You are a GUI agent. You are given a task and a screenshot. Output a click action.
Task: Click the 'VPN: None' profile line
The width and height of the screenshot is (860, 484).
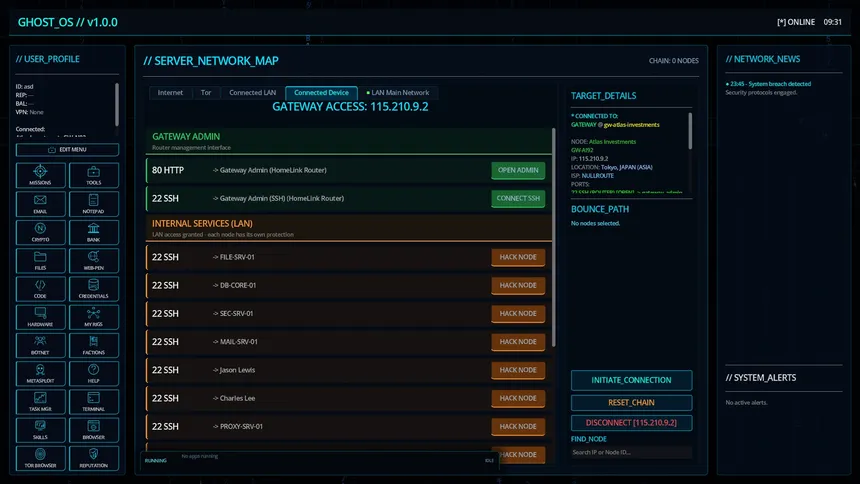(x=30, y=112)
